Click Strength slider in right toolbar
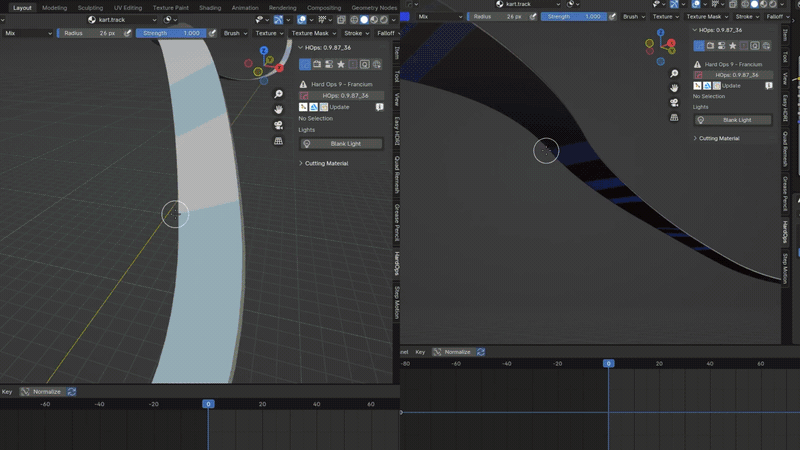This screenshot has width=800, height=450. point(573,16)
